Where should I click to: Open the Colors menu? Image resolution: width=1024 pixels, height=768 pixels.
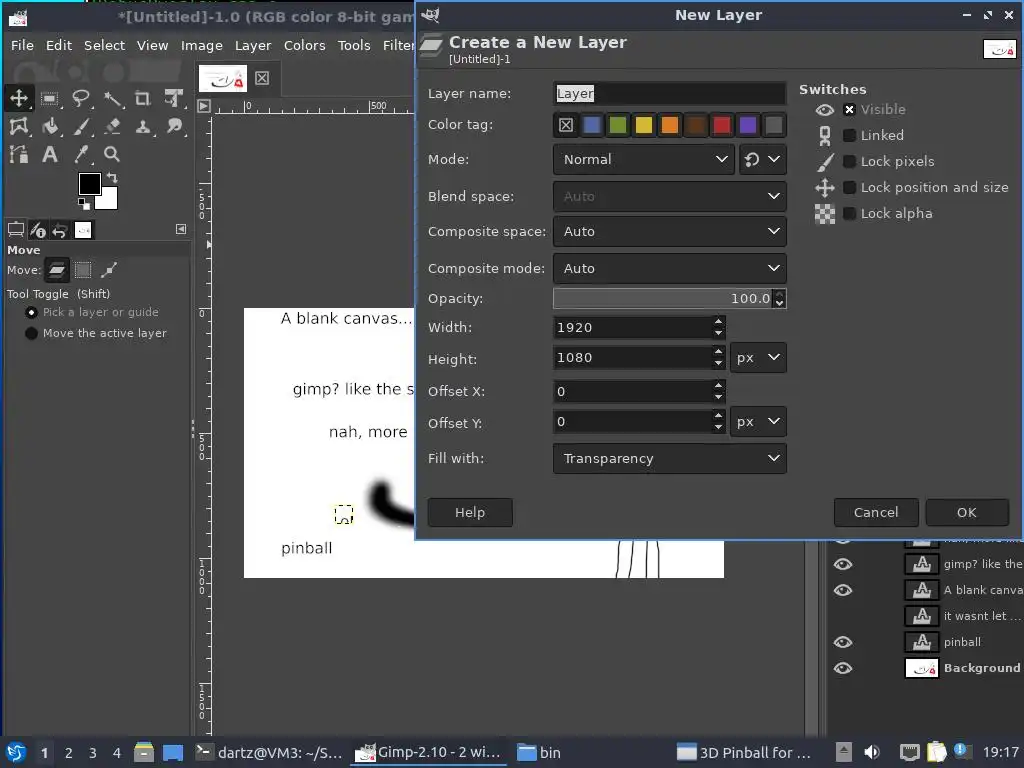coord(304,46)
